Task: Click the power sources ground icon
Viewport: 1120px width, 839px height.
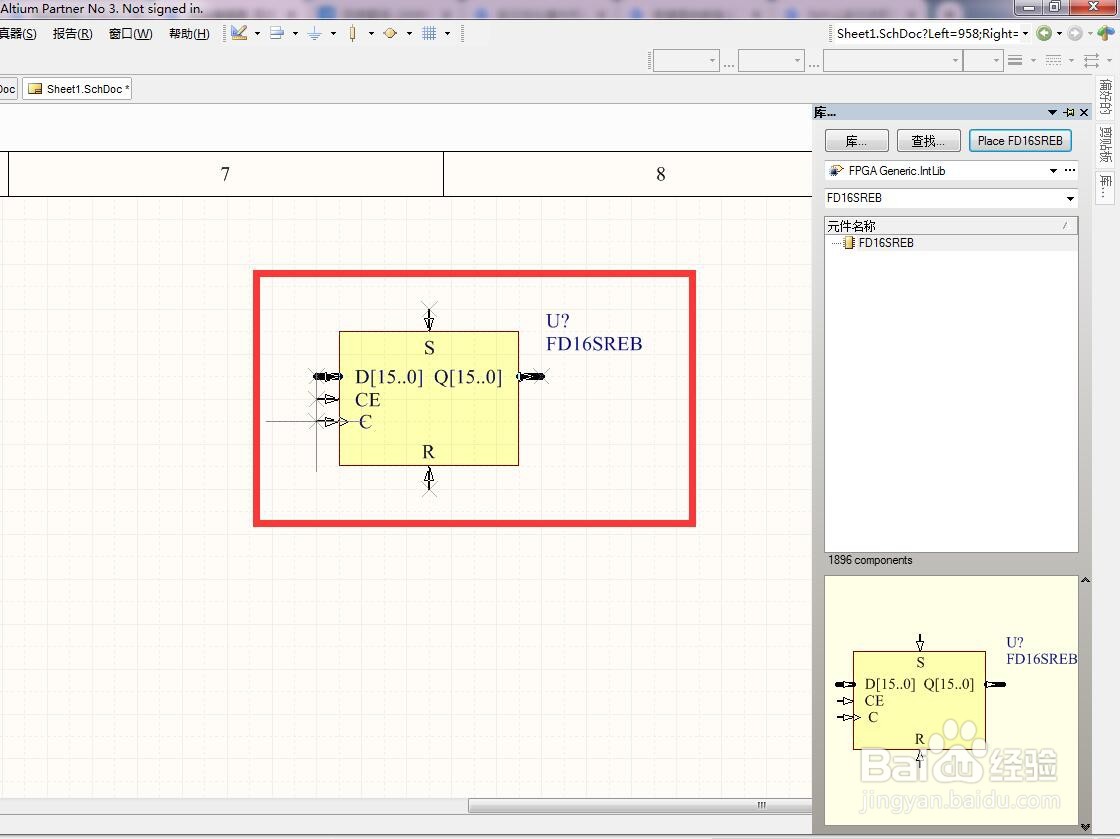Action: (314, 33)
